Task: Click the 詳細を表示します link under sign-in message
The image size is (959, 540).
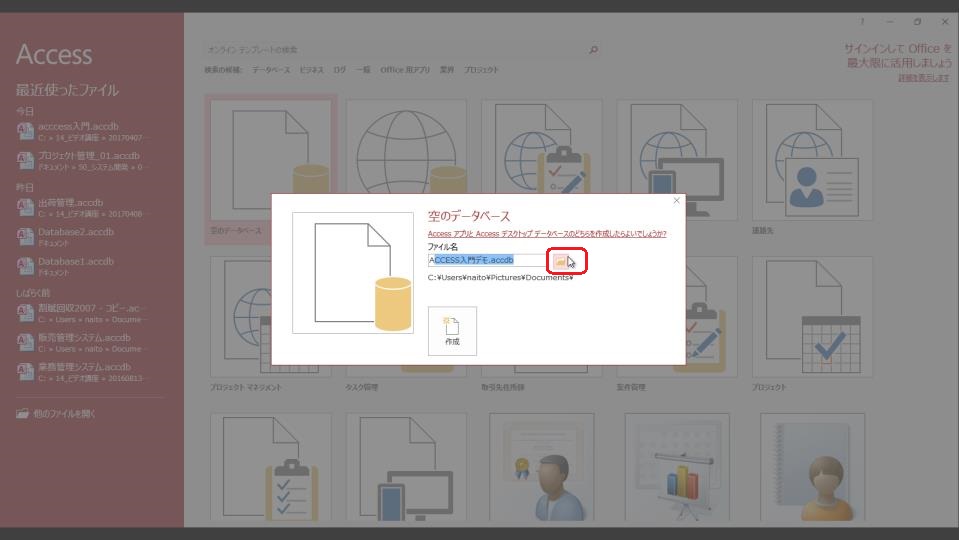Action: [924, 78]
